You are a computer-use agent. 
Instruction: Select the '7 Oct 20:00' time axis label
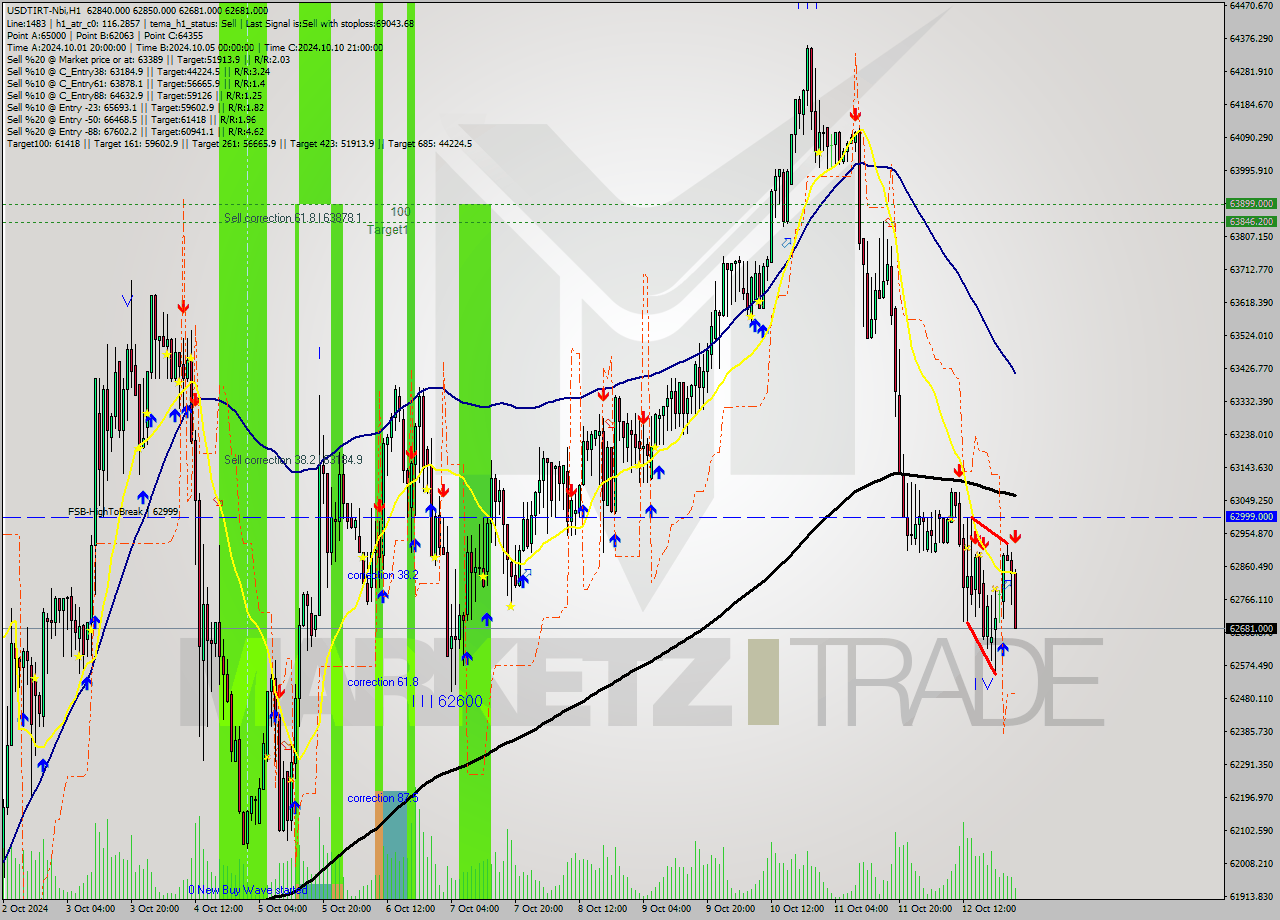coord(539,909)
